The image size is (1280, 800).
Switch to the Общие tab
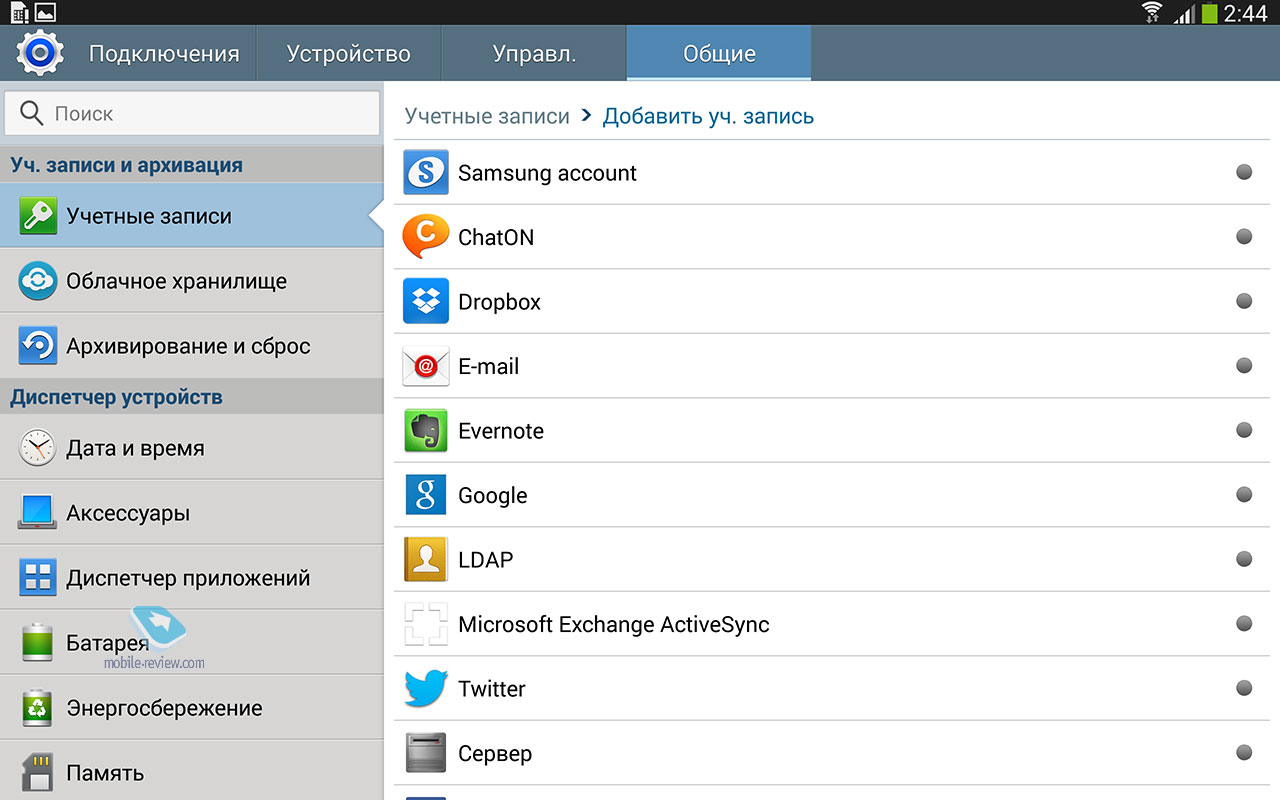point(719,53)
